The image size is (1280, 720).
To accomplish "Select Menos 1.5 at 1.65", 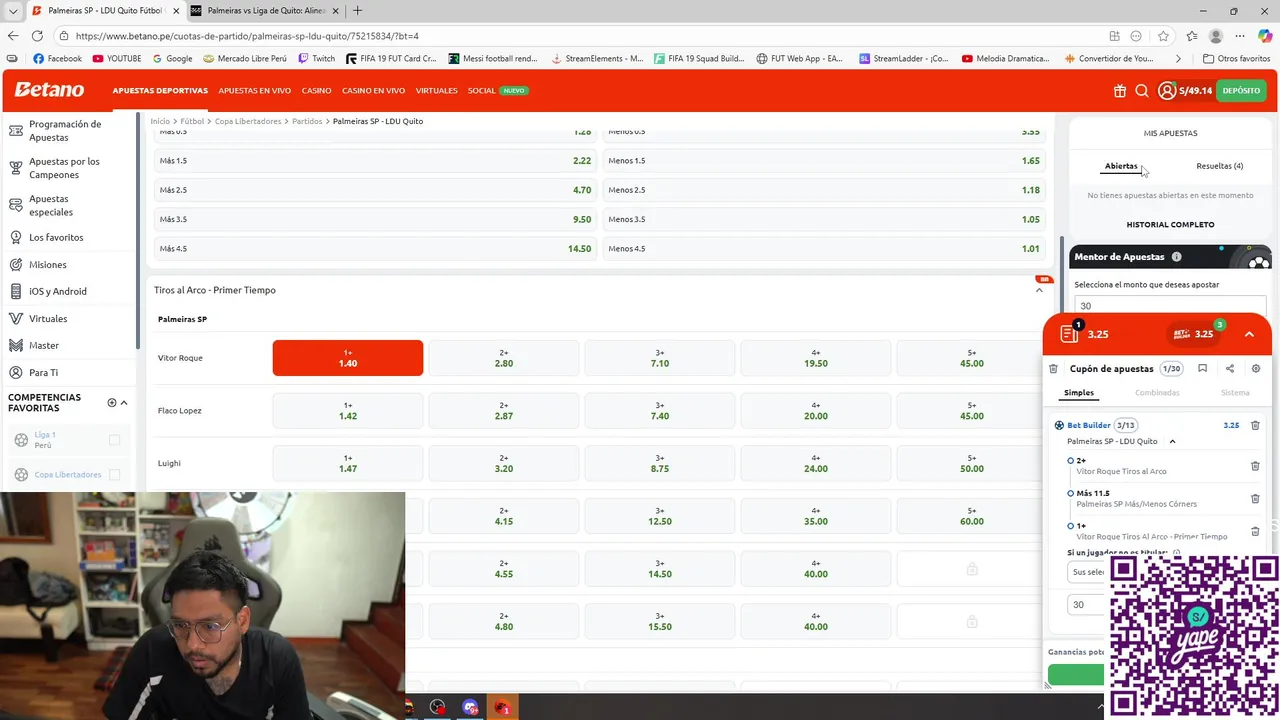I will tap(824, 161).
